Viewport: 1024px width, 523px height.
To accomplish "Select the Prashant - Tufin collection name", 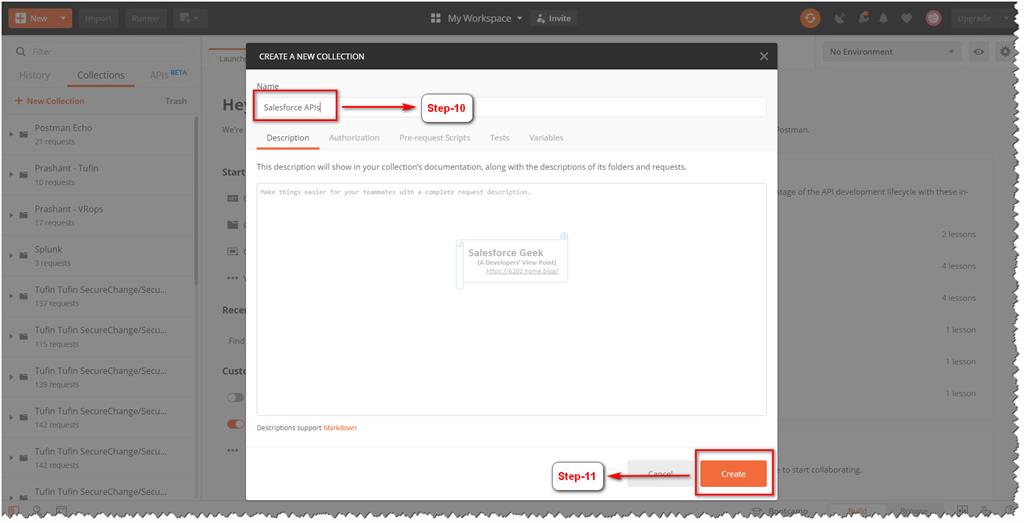I will (x=67, y=168).
